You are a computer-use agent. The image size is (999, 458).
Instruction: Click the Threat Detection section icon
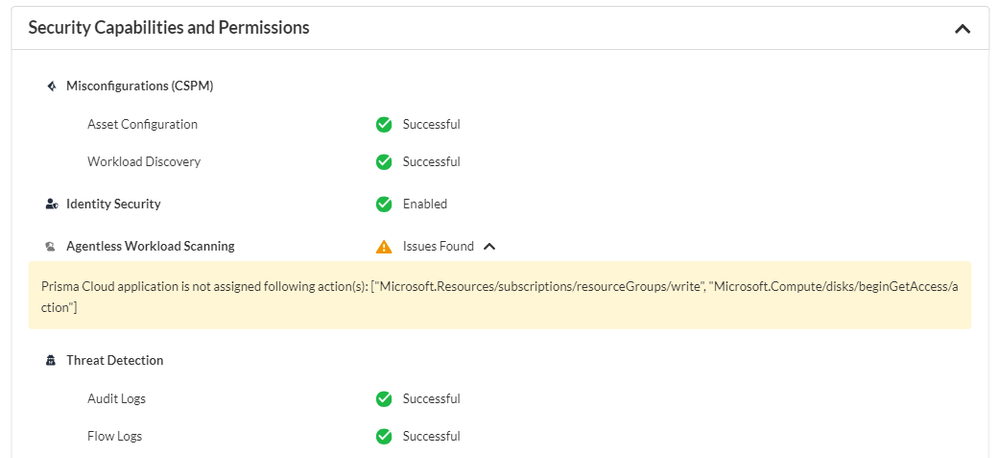click(x=51, y=361)
